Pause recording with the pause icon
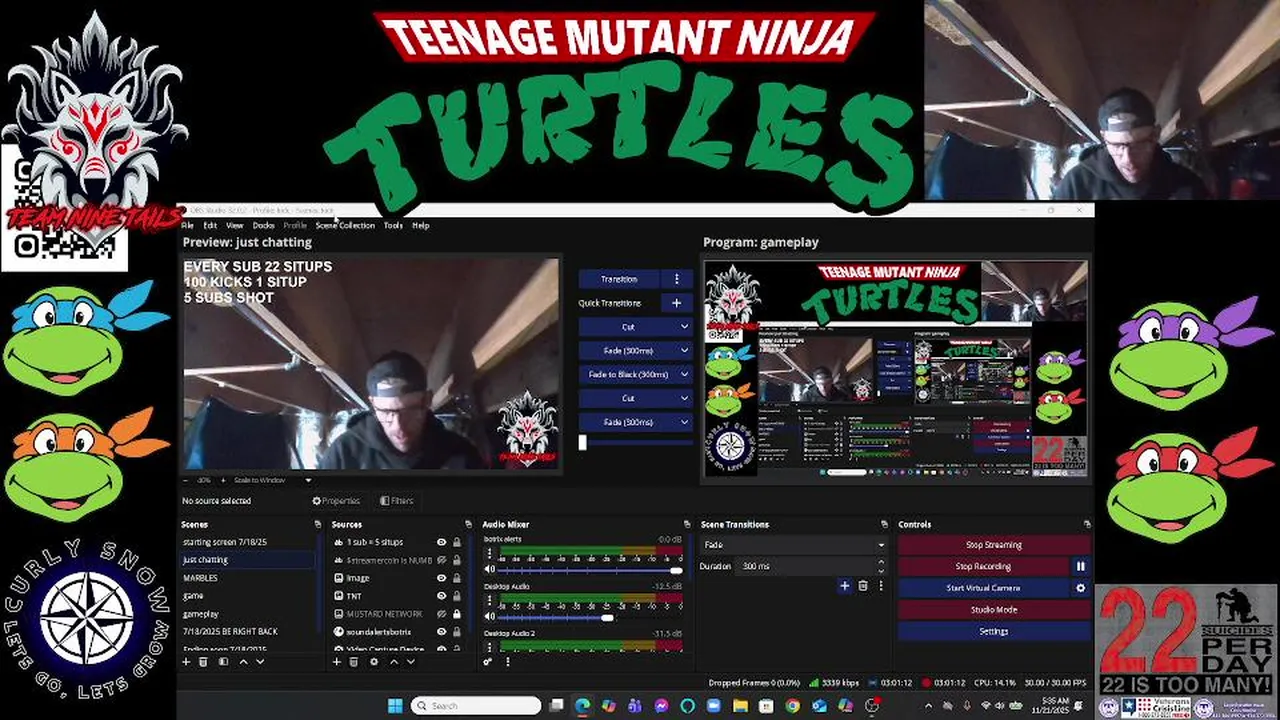1280x720 pixels. (1080, 566)
